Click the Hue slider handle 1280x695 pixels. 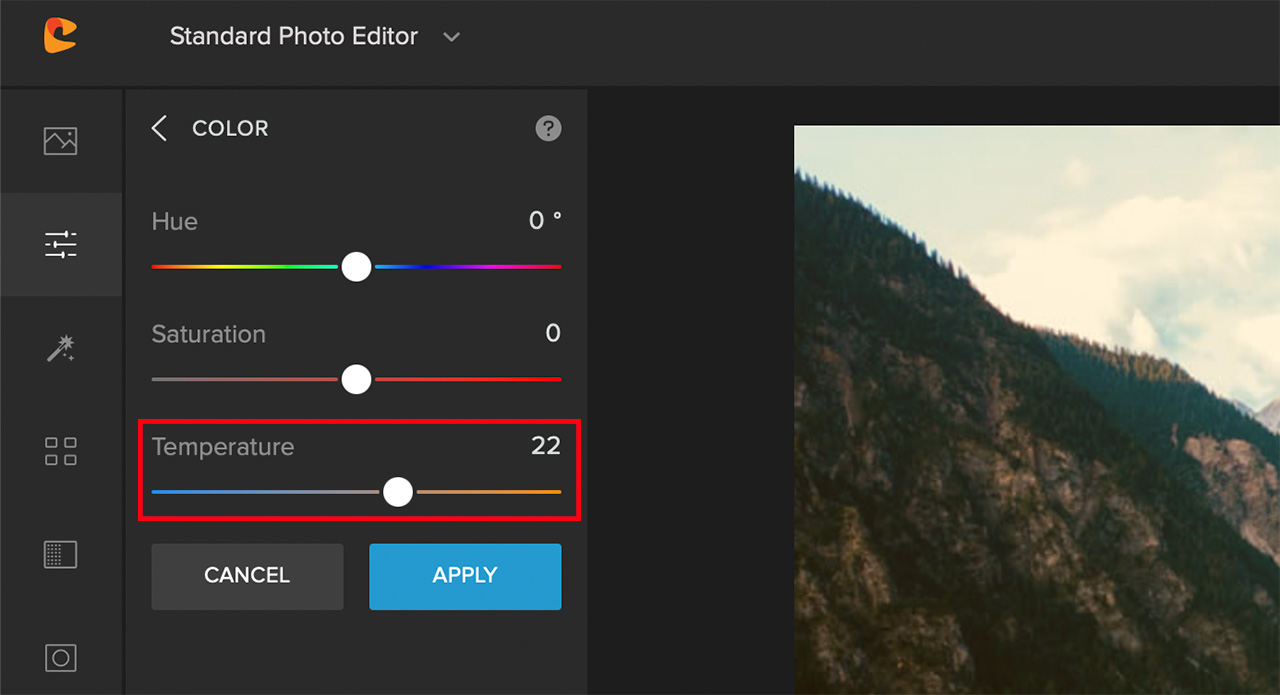click(356, 266)
